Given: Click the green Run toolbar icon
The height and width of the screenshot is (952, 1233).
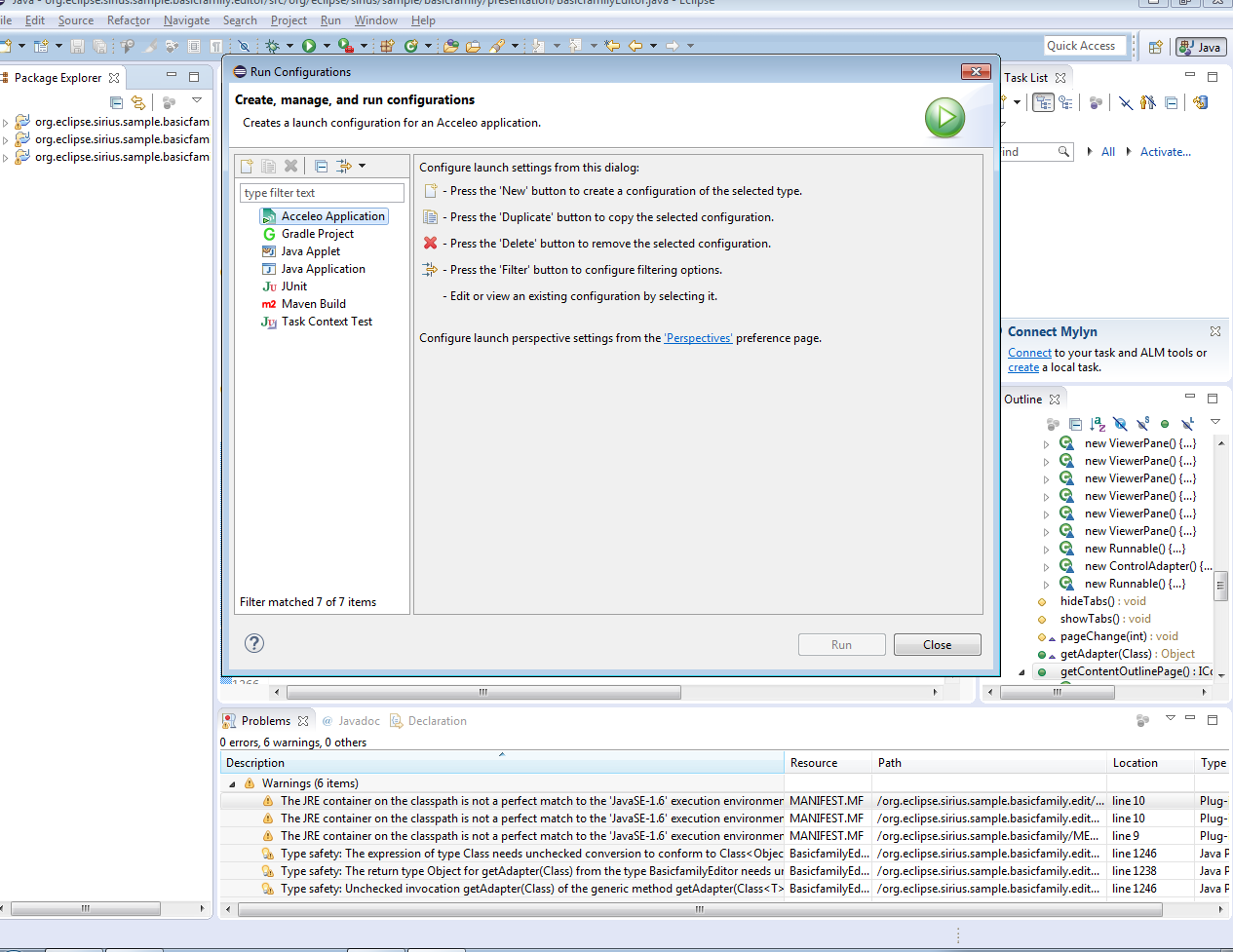Looking at the screenshot, I should pos(309,46).
